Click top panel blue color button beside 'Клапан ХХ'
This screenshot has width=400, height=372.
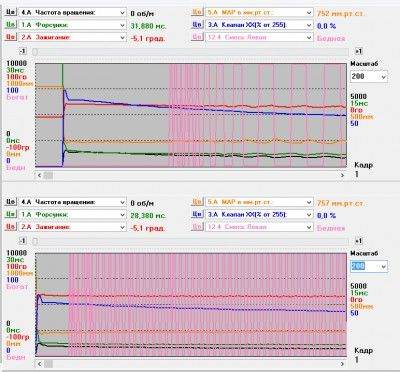click(x=197, y=25)
